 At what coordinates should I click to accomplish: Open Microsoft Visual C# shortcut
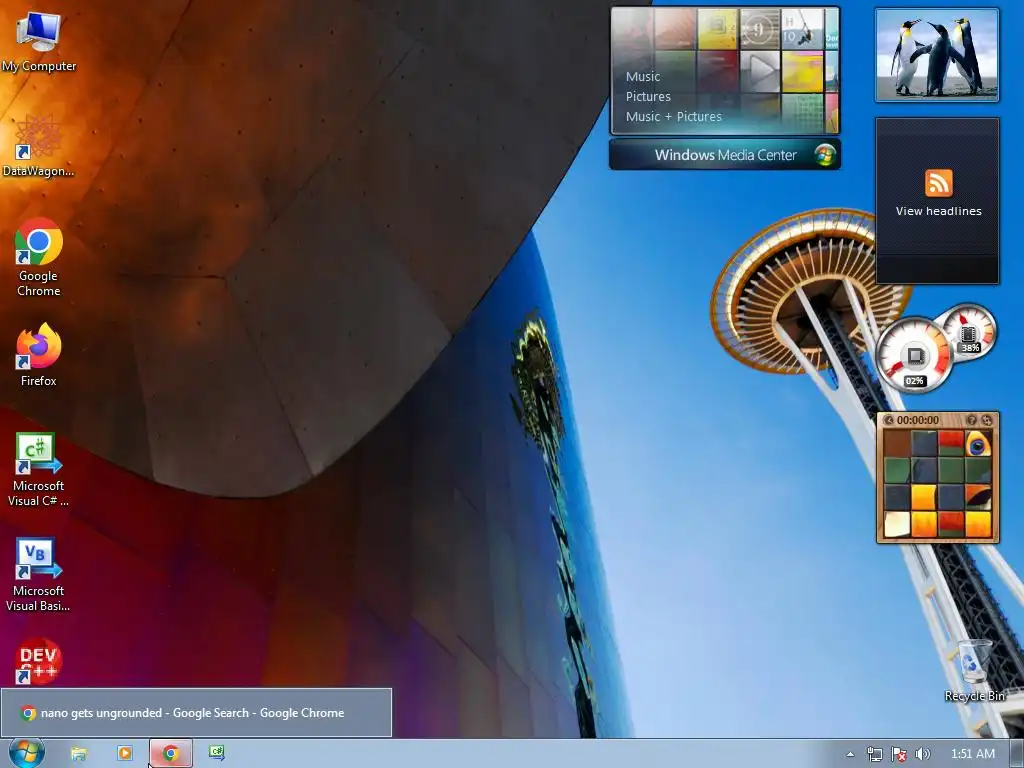point(39,470)
